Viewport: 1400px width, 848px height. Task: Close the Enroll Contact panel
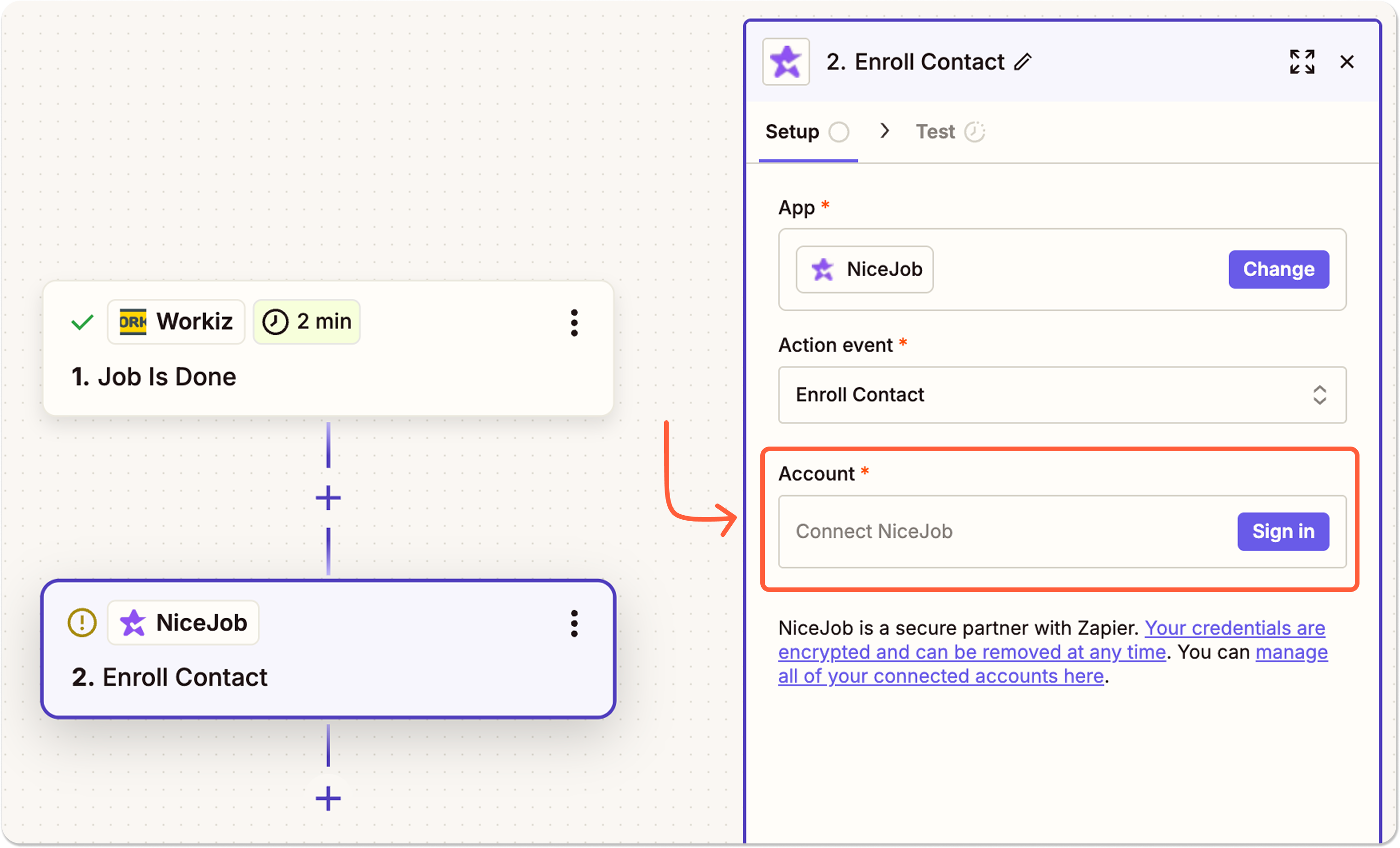pos(1347,61)
